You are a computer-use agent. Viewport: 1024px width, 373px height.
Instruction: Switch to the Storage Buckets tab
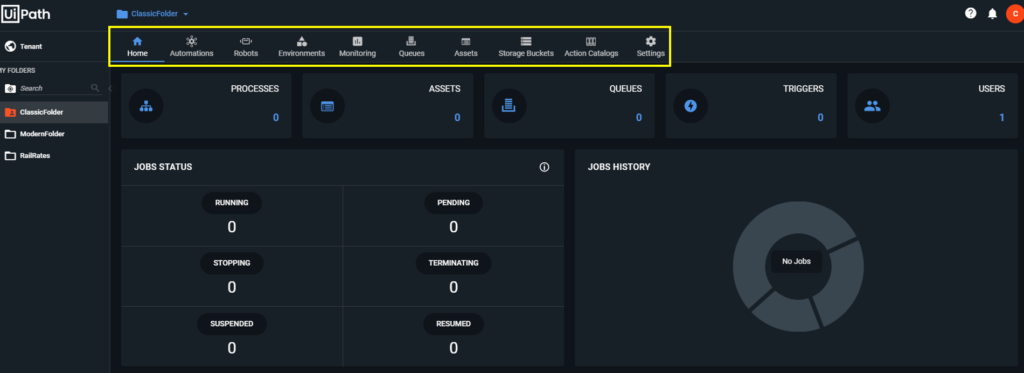[526, 47]
